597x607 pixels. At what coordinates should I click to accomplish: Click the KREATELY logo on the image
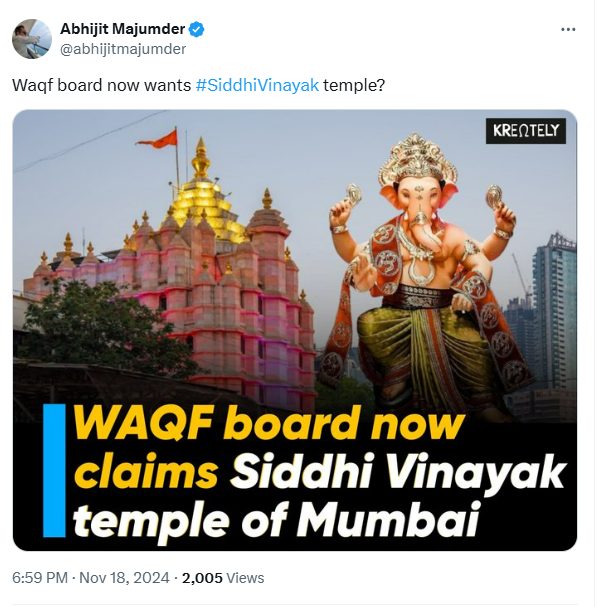pyautogui.click(x=526, y=131)
